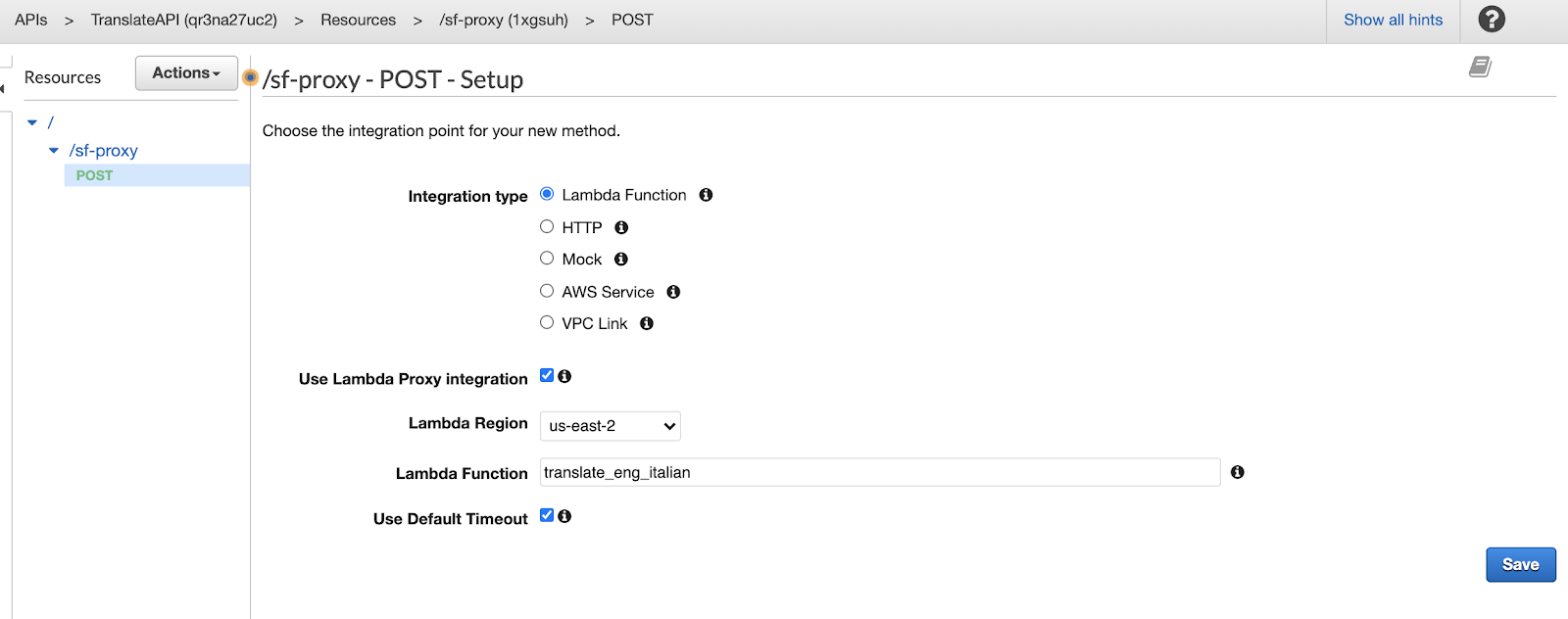1568x619 pixels.
Task: Click Show all hints link
Action: click(1393, 20)
